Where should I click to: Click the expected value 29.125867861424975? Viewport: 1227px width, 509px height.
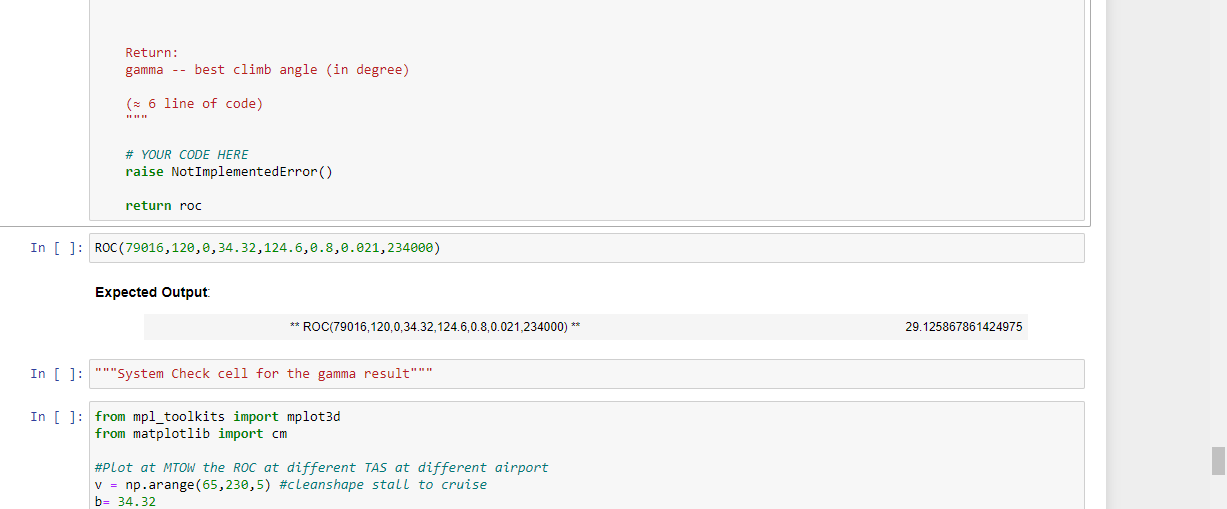pos(963,327)
